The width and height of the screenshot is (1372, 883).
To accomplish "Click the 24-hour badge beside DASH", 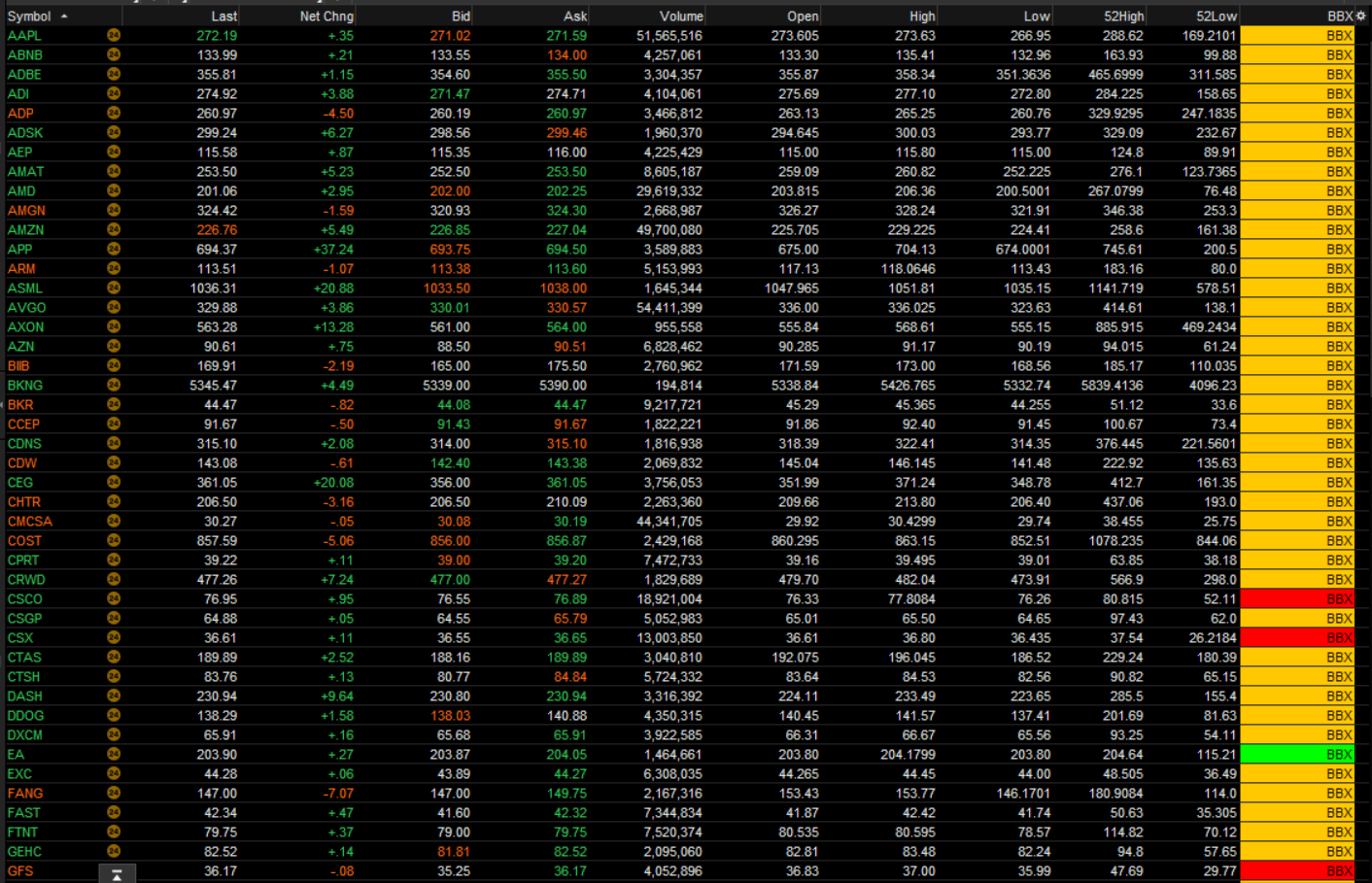I will click(114, 696).
